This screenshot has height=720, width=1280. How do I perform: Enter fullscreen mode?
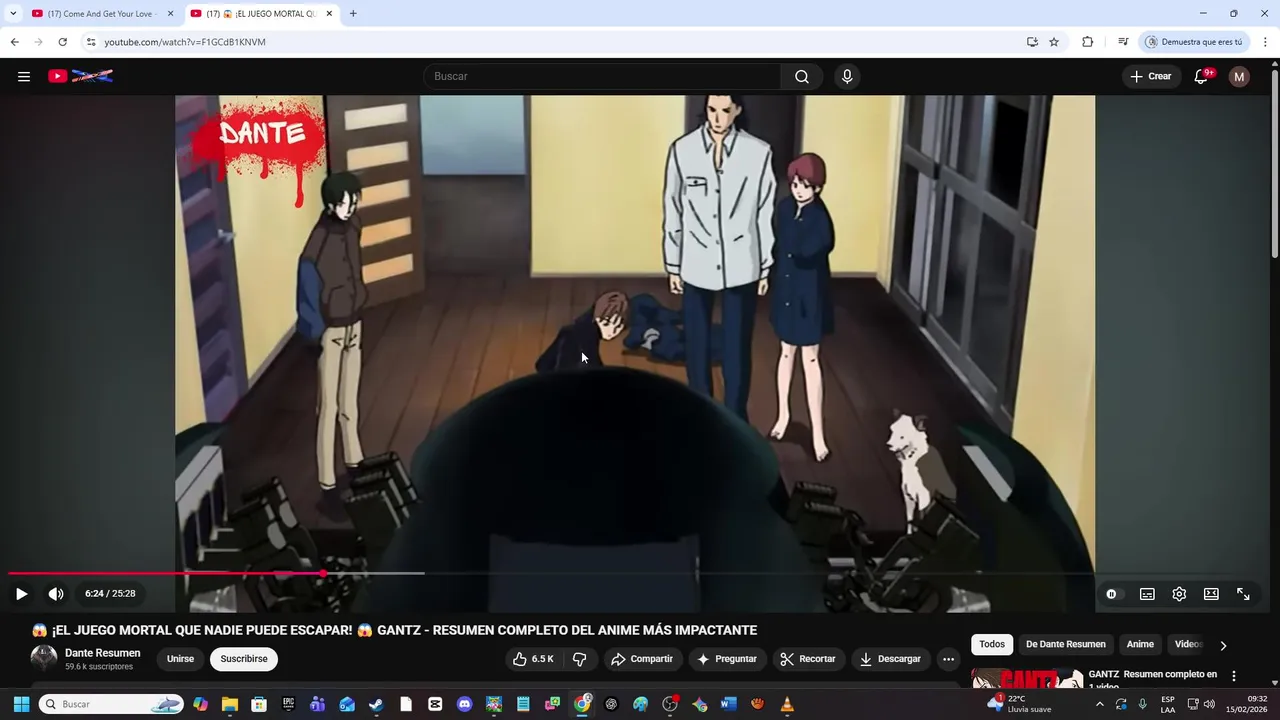[1243, 594]
